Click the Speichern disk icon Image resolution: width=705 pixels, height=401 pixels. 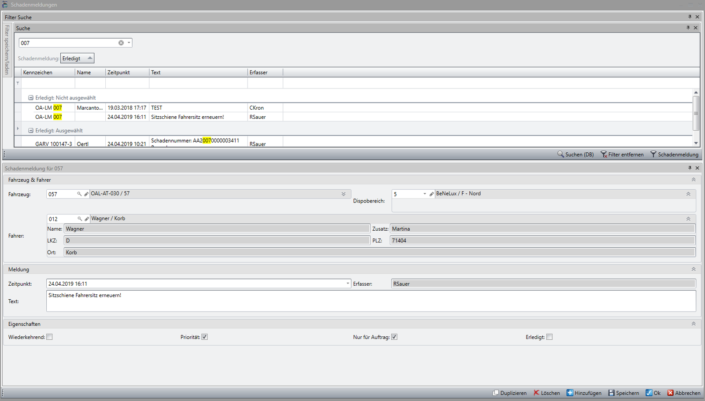pyautogui.click(x=611, y=394)
